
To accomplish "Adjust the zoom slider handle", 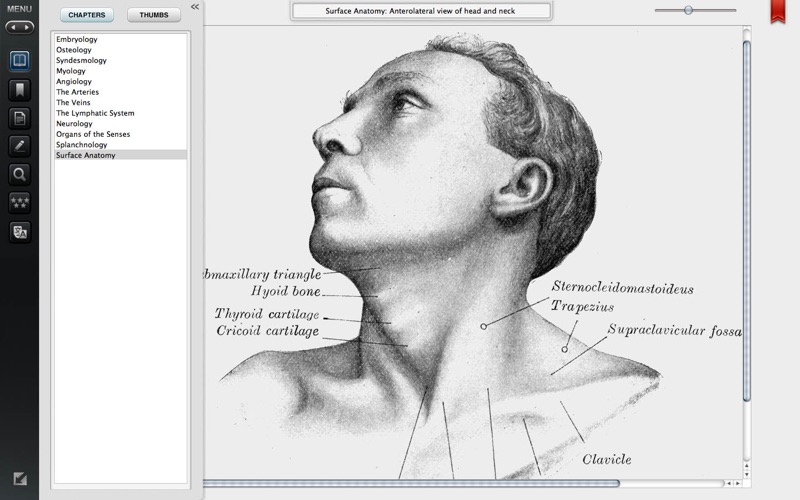I will tap(688, 10).
